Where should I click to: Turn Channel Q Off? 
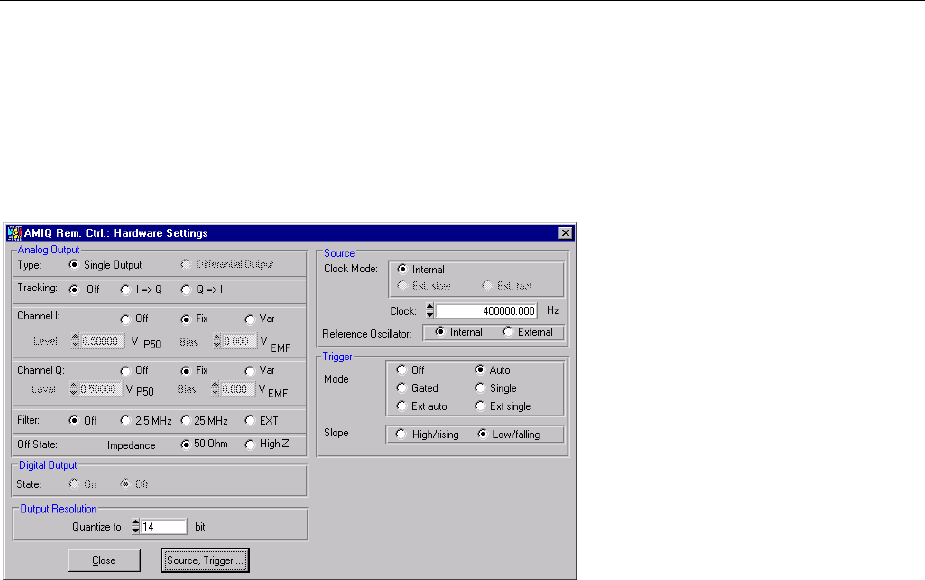(x=126, y=371)
